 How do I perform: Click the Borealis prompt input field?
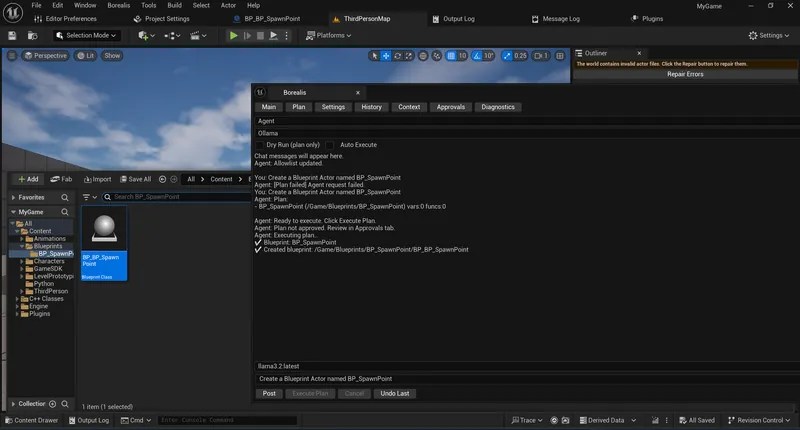527,379
